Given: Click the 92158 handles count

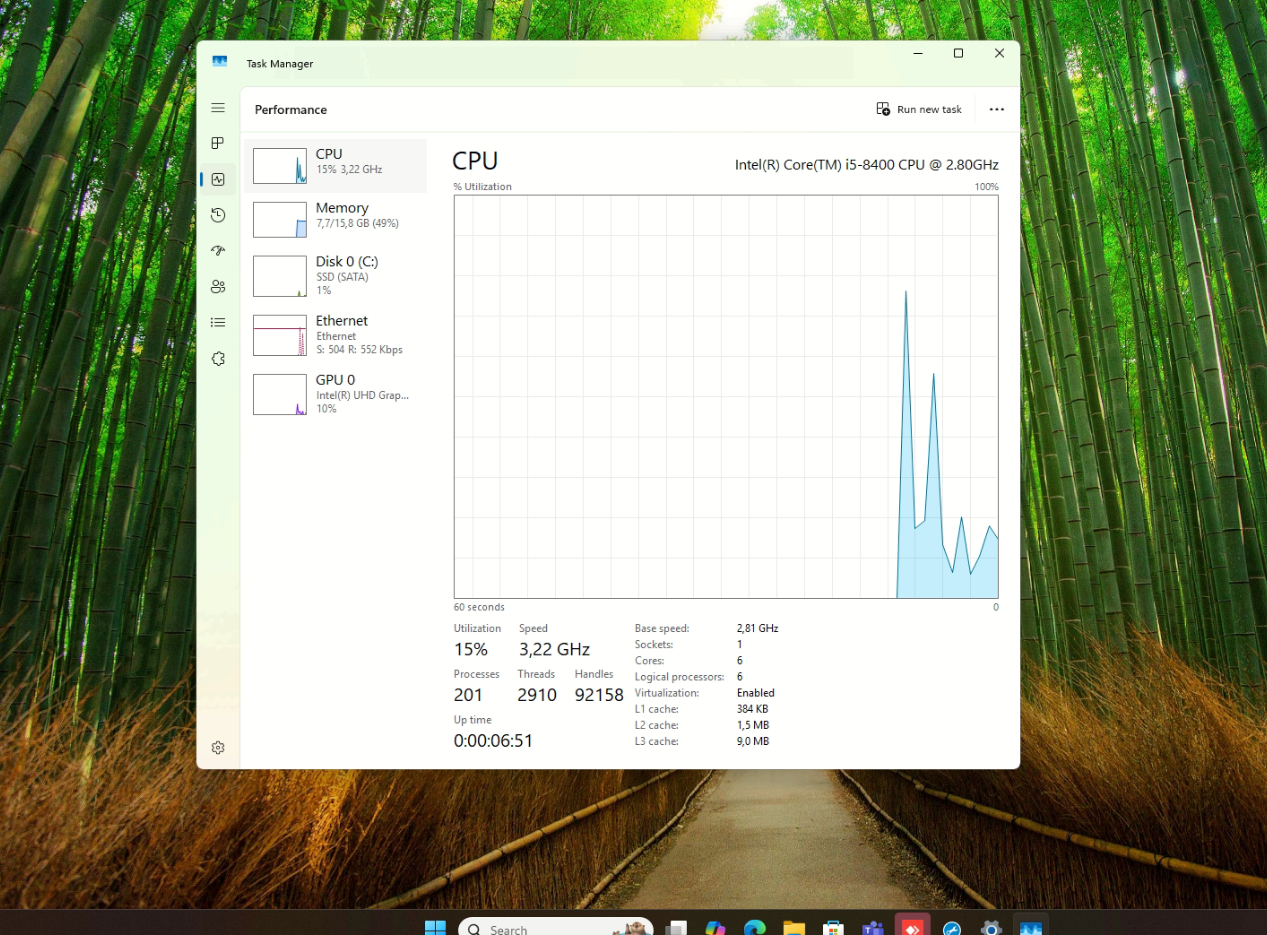Looking at the screenshot, I should pyautogui.click(x=599, y=695).
